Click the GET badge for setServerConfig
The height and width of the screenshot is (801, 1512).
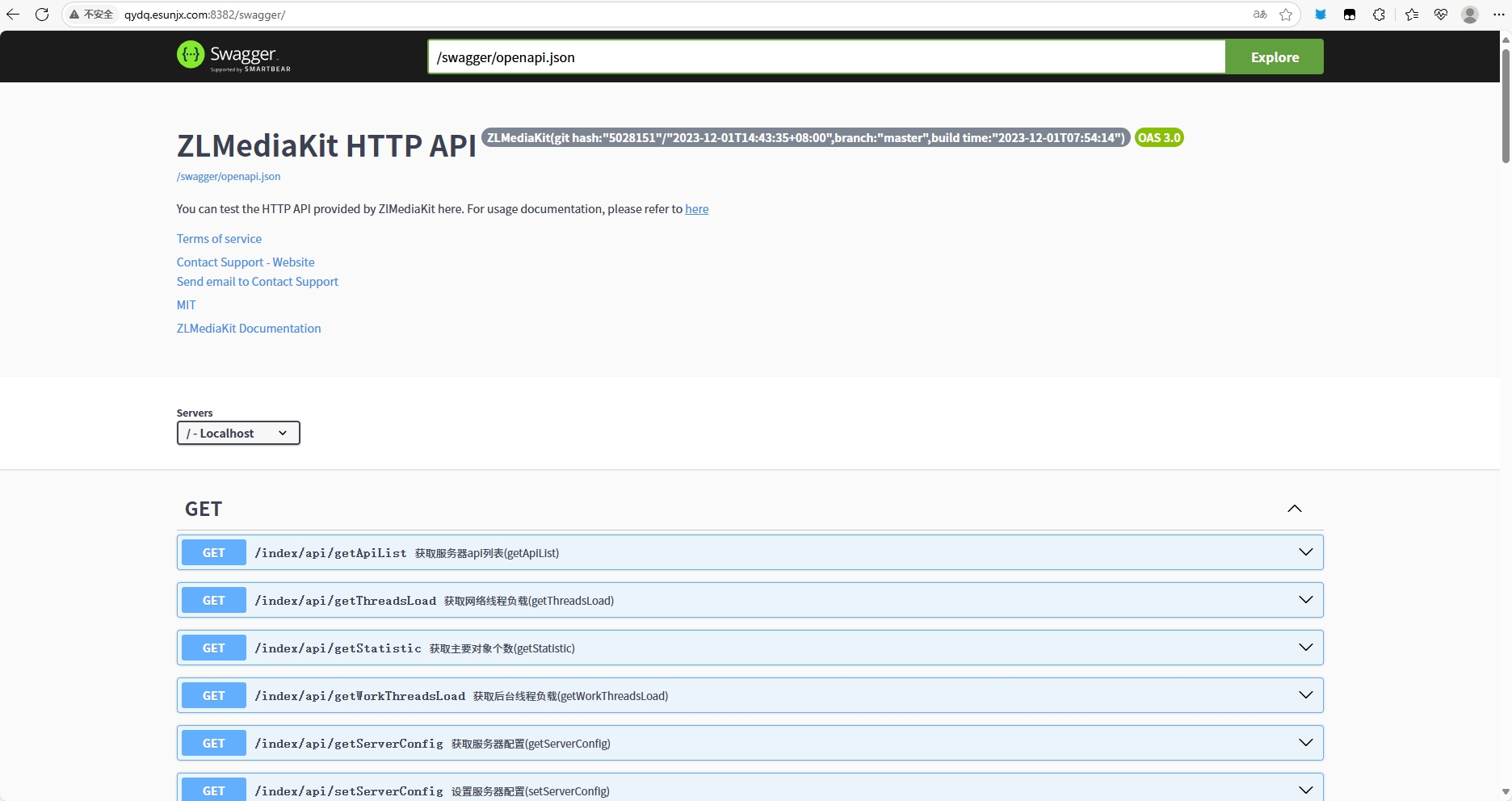[214, 789]
